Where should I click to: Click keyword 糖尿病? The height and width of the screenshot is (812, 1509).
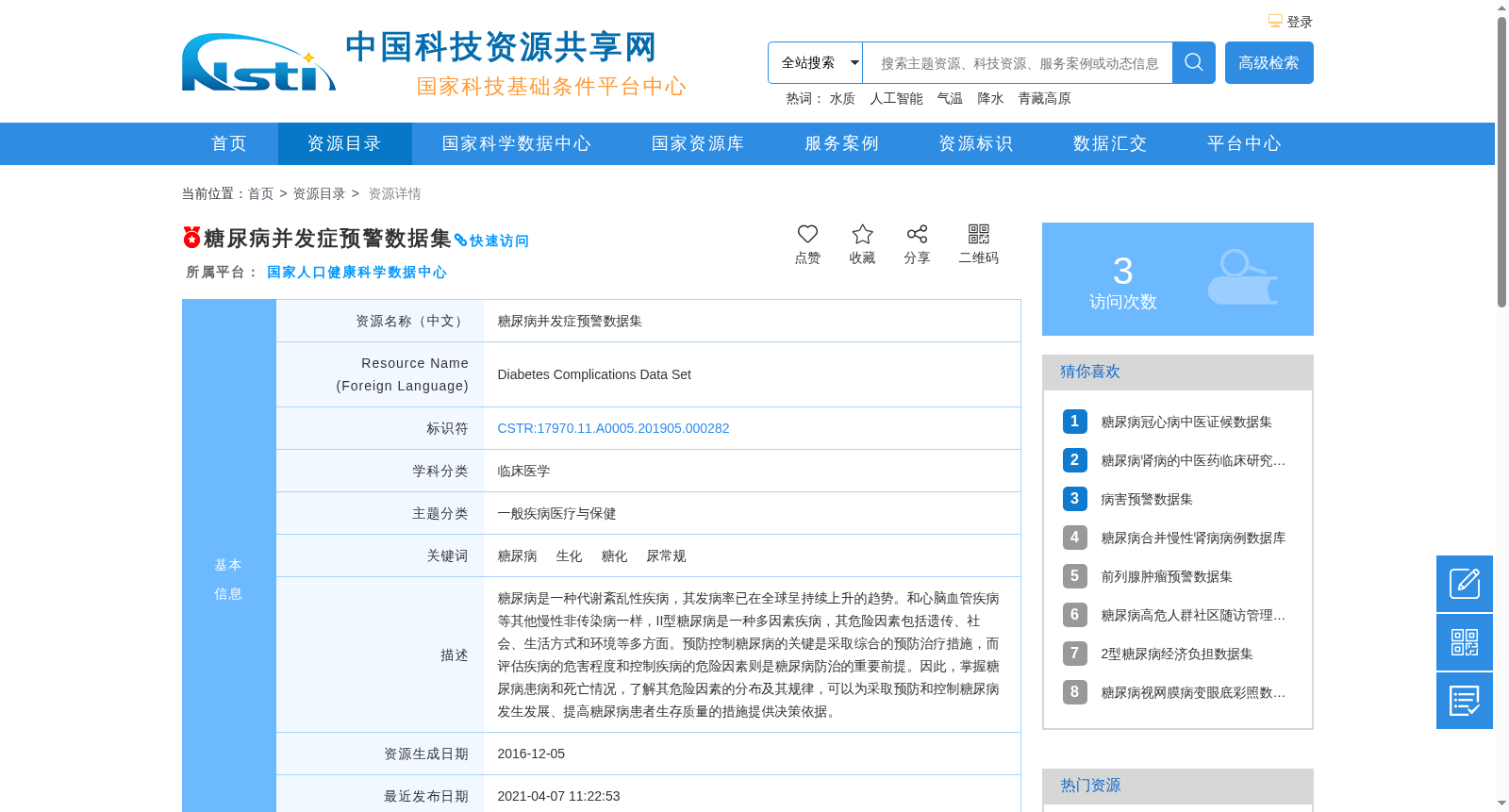pyautogui.click(x=517, y=555)
